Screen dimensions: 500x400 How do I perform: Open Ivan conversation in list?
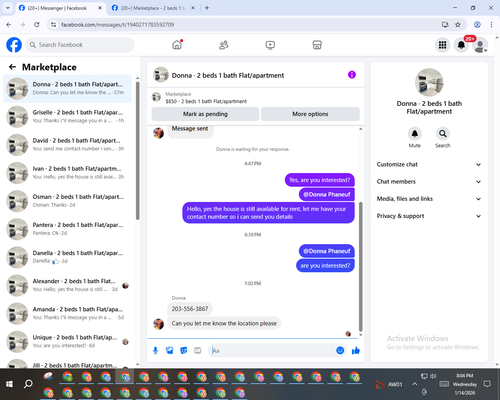point(67,173)
